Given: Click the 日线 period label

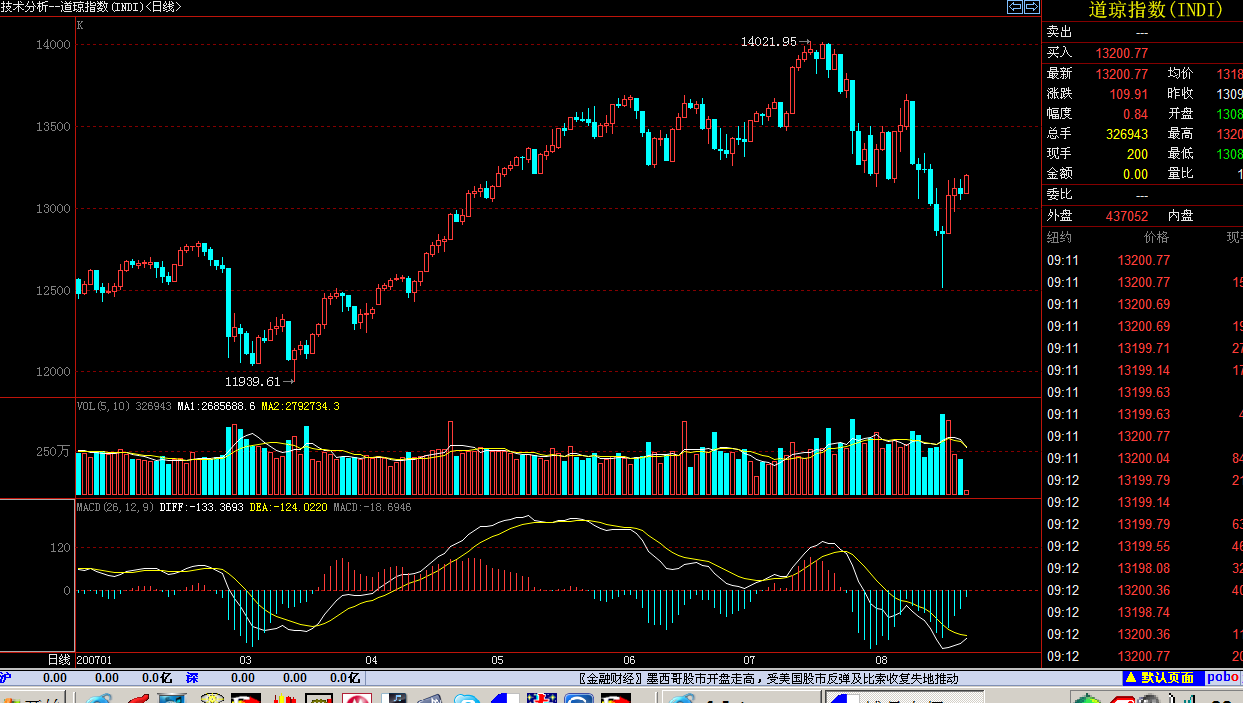Looking at the screenshot, I should 60,660.
